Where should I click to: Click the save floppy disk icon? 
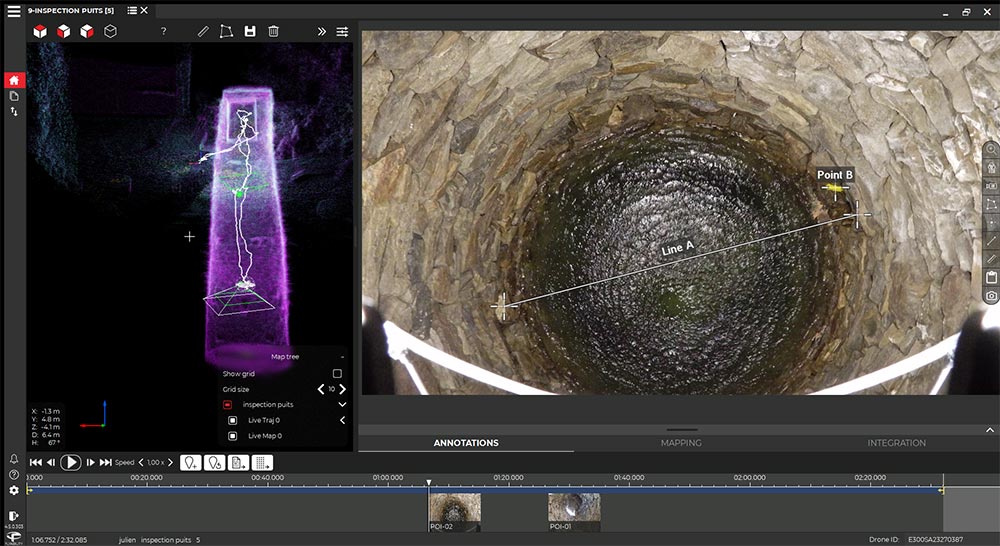click(x=250, y=31)
